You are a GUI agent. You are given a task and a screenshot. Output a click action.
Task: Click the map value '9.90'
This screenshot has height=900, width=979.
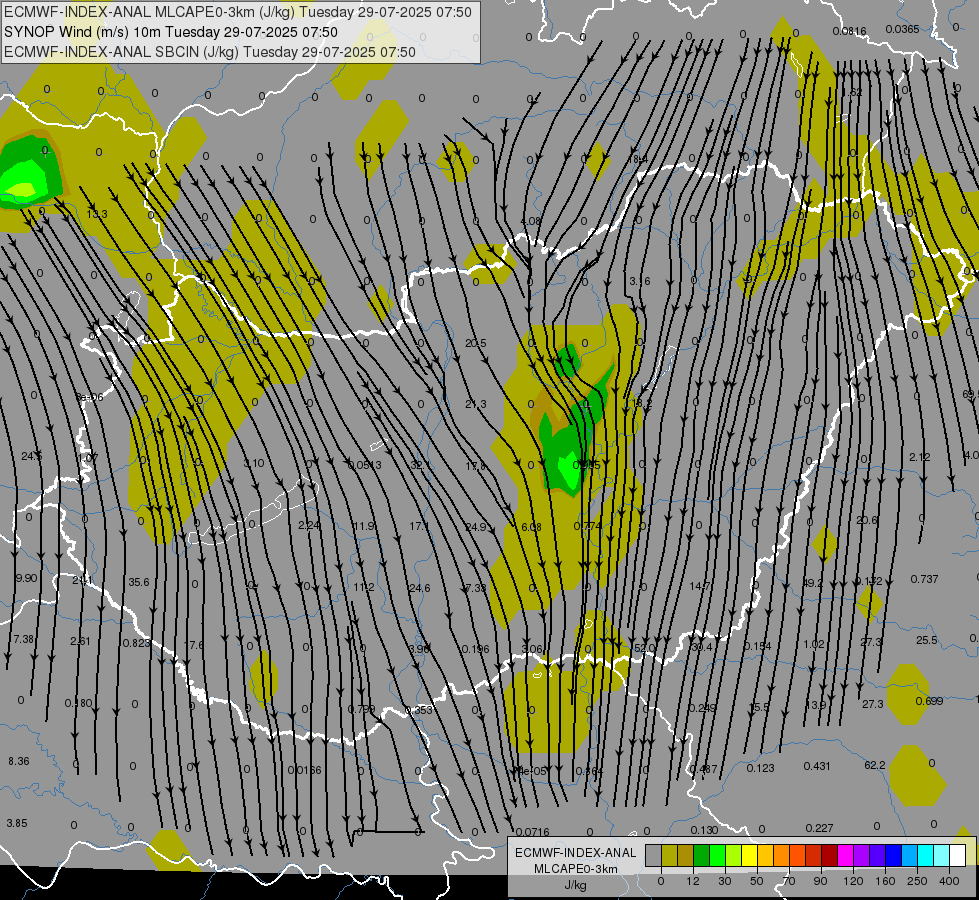click(26, 578)
